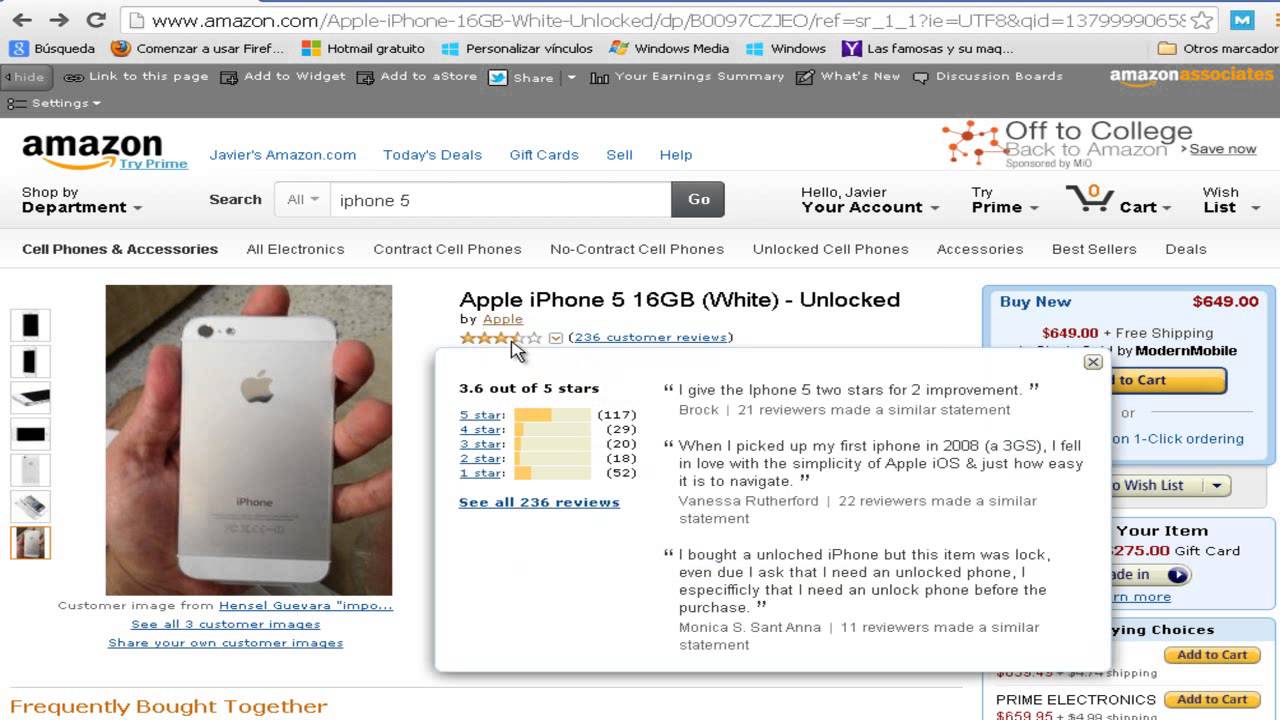The height and width of the screenshot is (720, 1280).
Task: Open the shopping cart icon
Action: 1088,198
